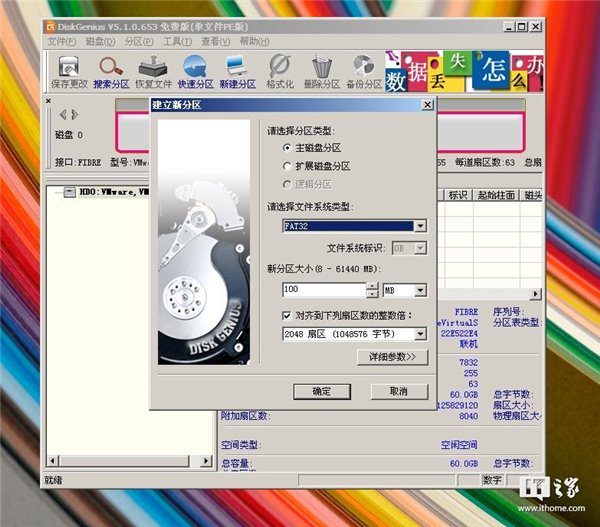The width and height of the screenshot is (600, 527).
Task: Click the data loss advertisement banner
Action: [464, 72]
